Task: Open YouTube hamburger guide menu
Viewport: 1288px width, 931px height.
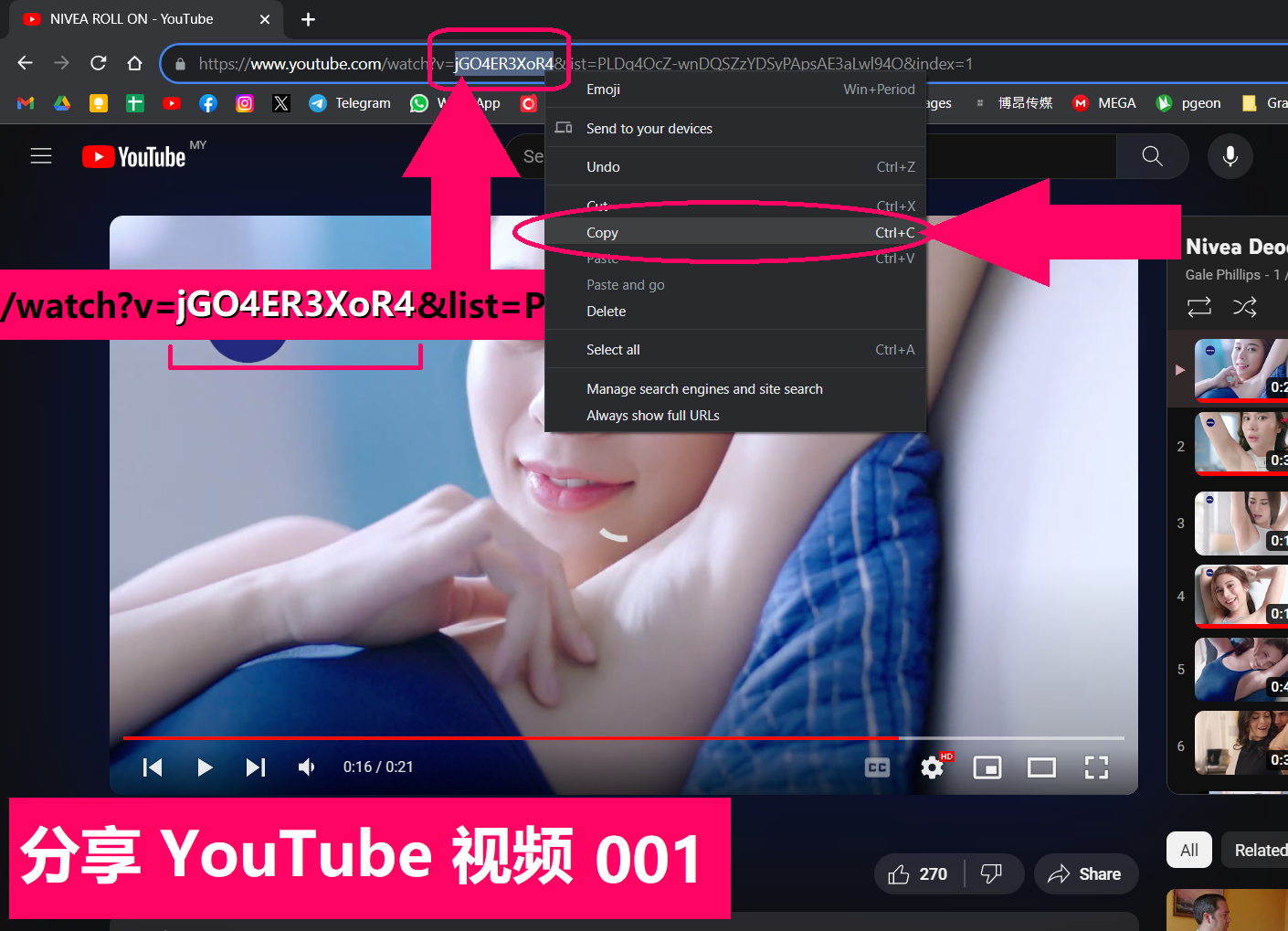Action: [x=41, y=156]
